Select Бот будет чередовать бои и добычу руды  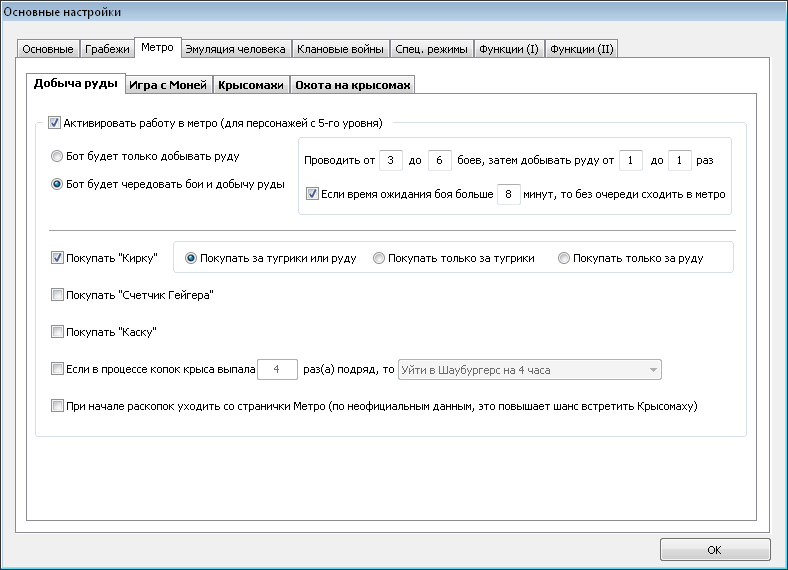(57, 184)
